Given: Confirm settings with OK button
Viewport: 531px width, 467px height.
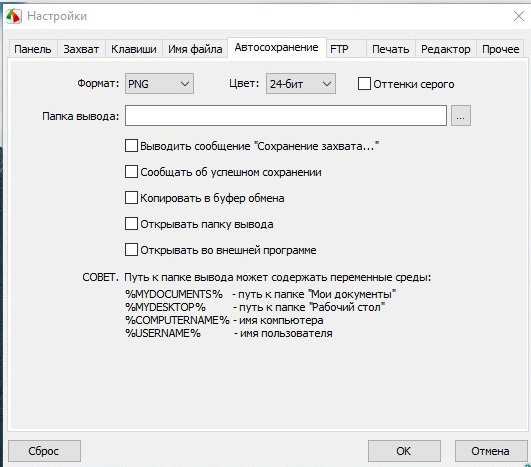Looking at the screenshot, I should pyautogui.click(x=404, y=451).
